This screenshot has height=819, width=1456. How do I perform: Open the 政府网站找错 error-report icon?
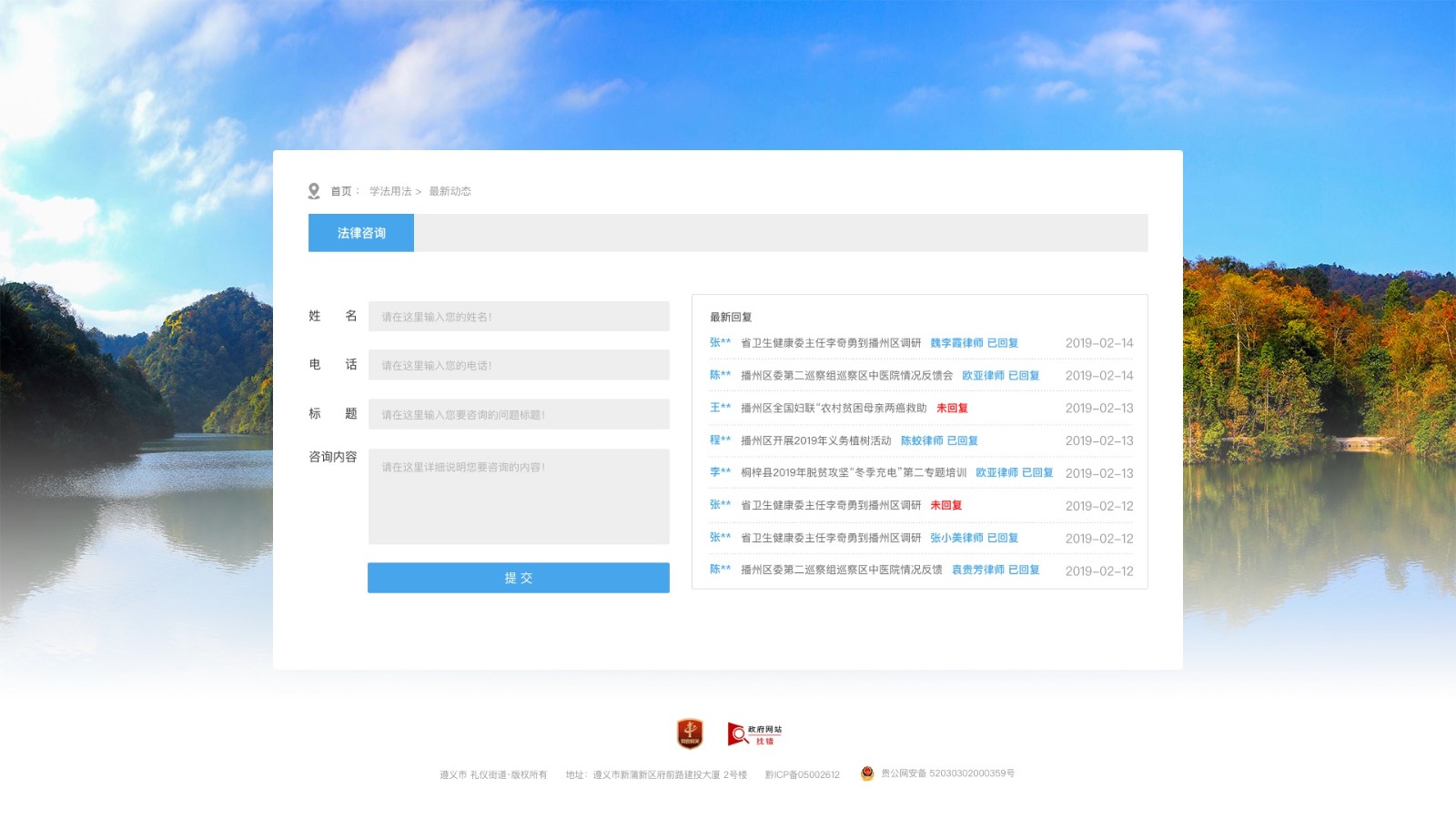pos(754,734)
